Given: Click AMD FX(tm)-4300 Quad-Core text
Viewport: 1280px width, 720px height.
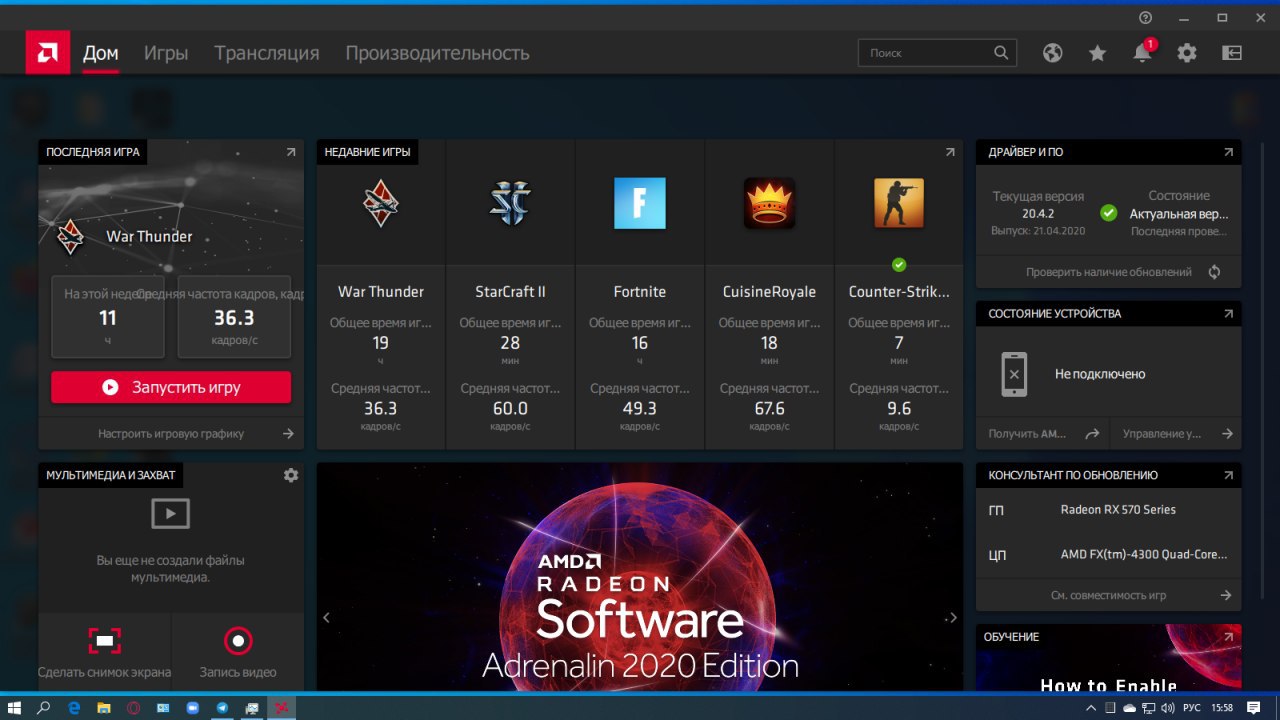Looking at the screenshot, I should coord(1144,554).
